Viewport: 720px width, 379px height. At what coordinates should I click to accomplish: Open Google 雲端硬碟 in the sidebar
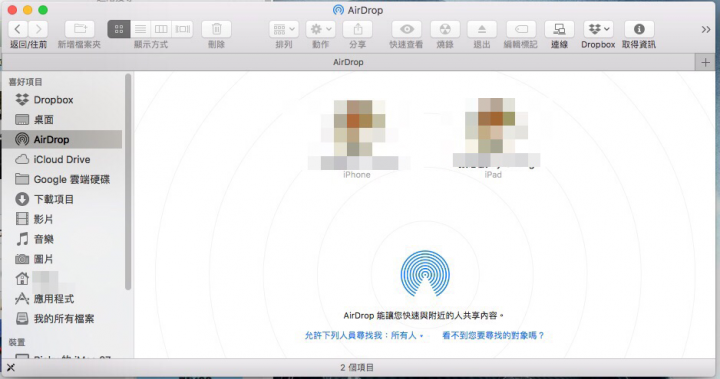pos(63,179)
